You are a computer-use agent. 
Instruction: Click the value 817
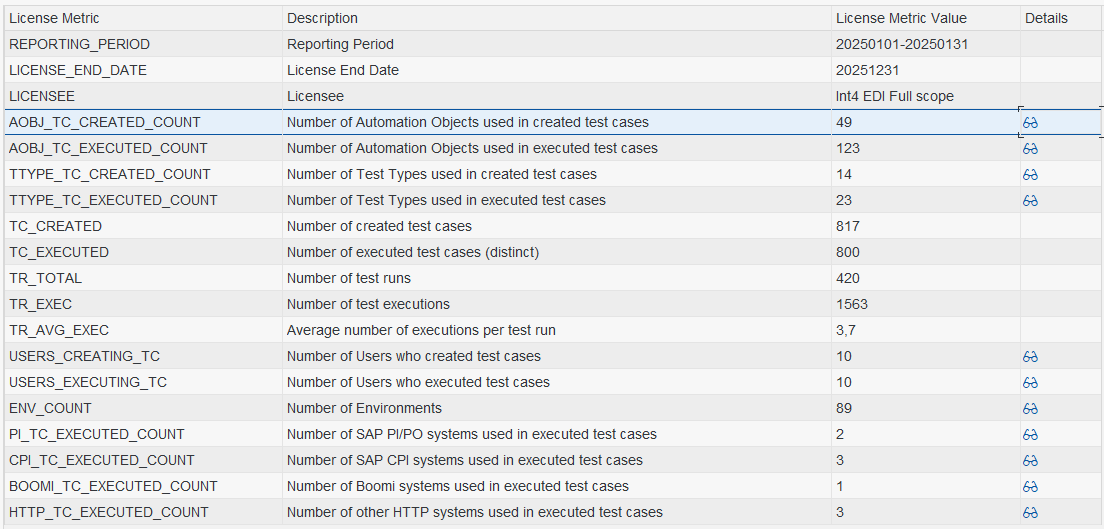(848, 227)
